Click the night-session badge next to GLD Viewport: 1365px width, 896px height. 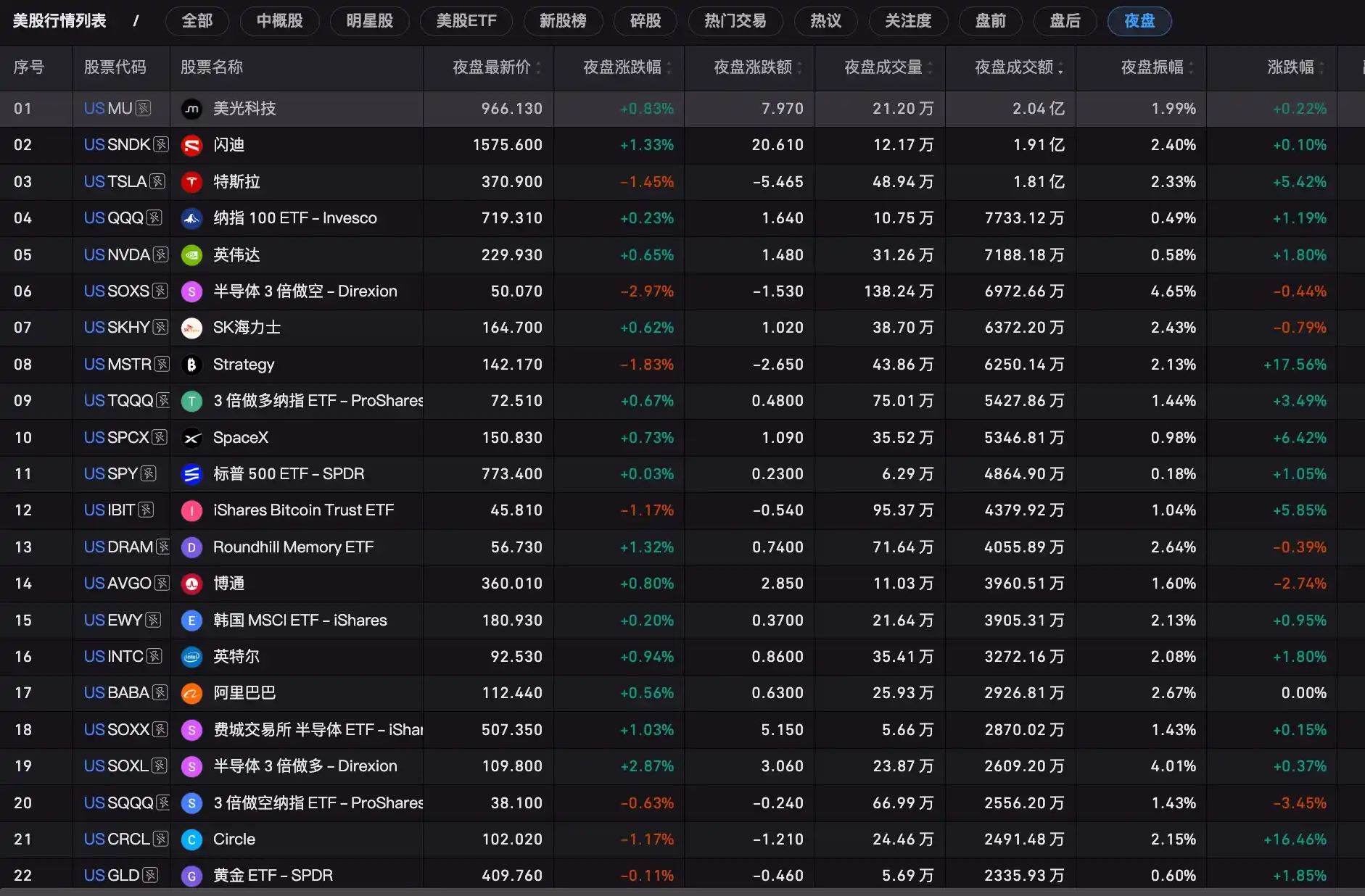[150, 876]
